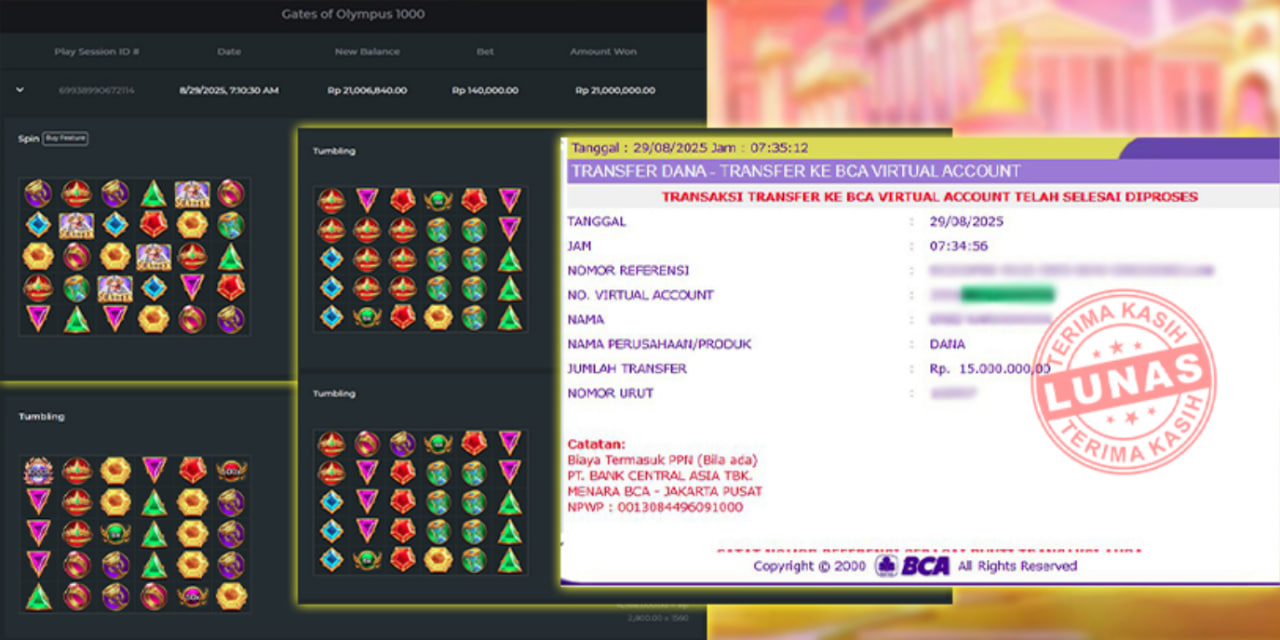Click the NAMA PERUSAHAAN/PRODUK label
The height and width of the screenshot is (640, 1280).
point(659,344)
